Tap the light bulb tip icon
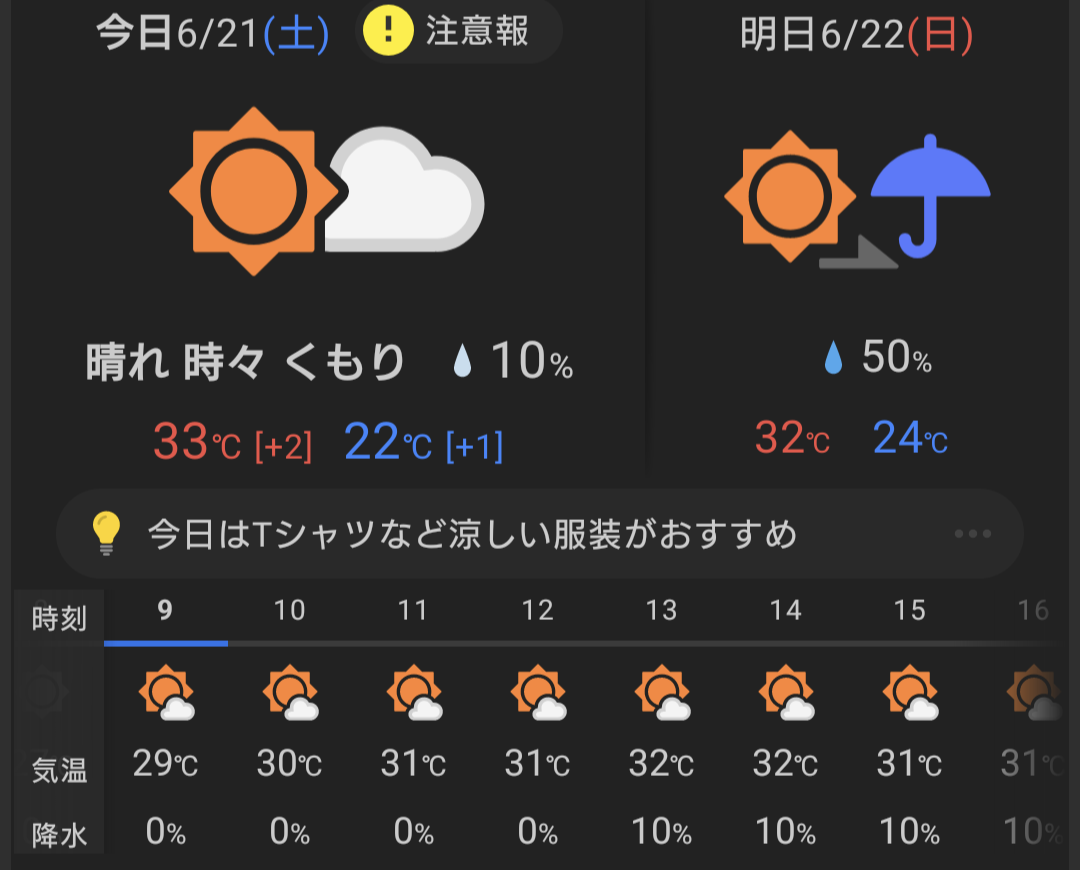The height and width of the screenshot is (870, 1080). click(107, 533)
